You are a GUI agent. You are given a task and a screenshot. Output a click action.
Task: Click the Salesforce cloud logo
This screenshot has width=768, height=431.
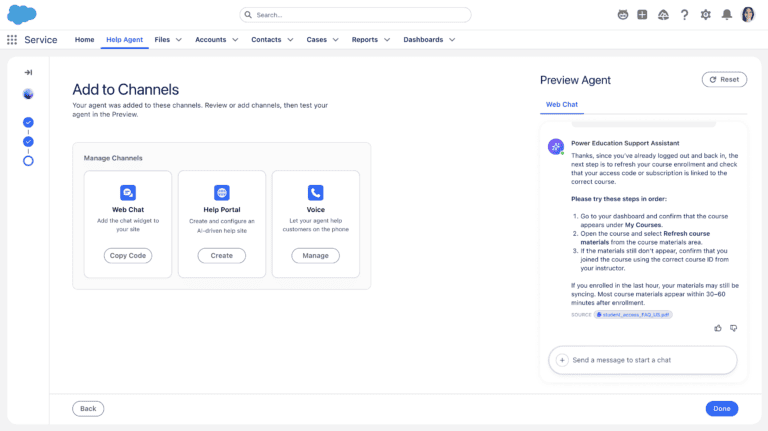[x=22, y=15]
